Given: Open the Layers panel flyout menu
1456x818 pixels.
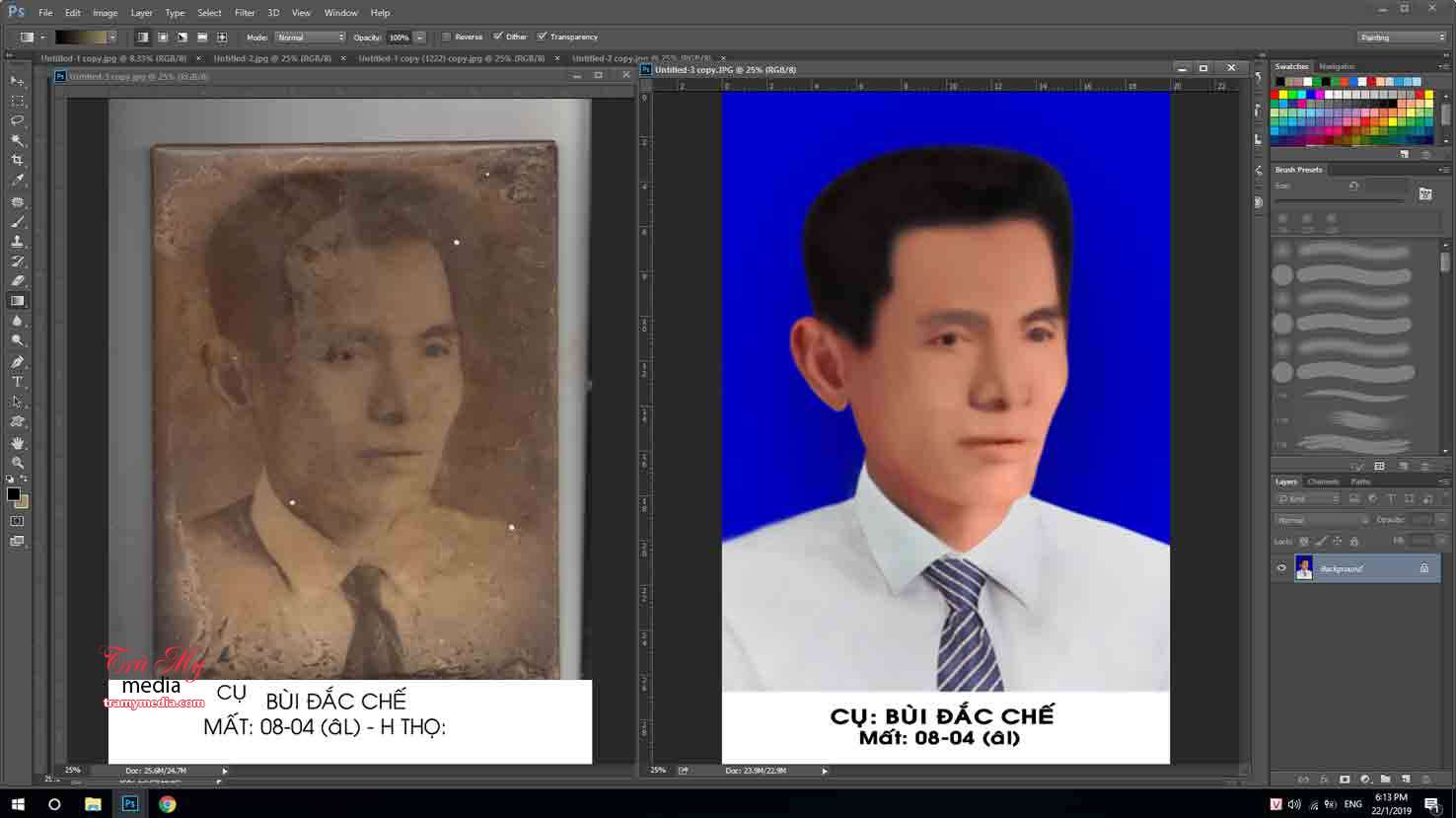Looking at the screenshot, I should (1443, 482).
